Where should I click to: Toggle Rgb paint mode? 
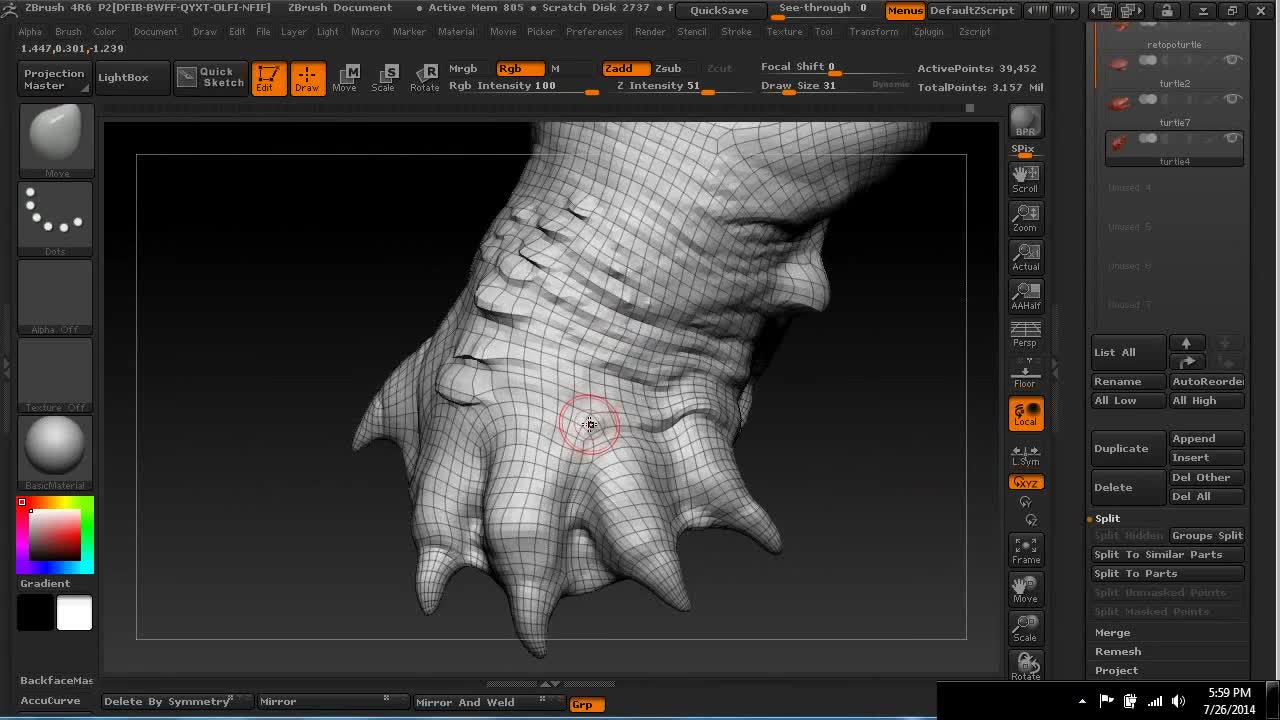520,68
